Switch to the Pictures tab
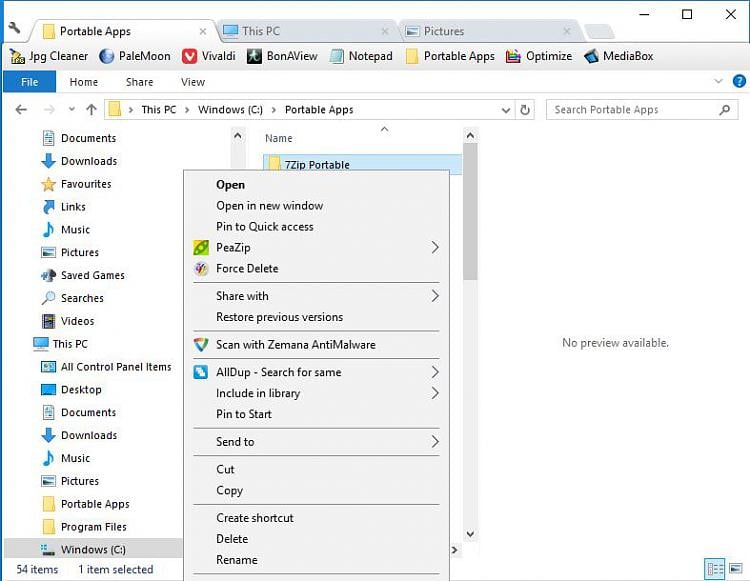This screenshot has width=750, height=581. click(x=489, y=32)
